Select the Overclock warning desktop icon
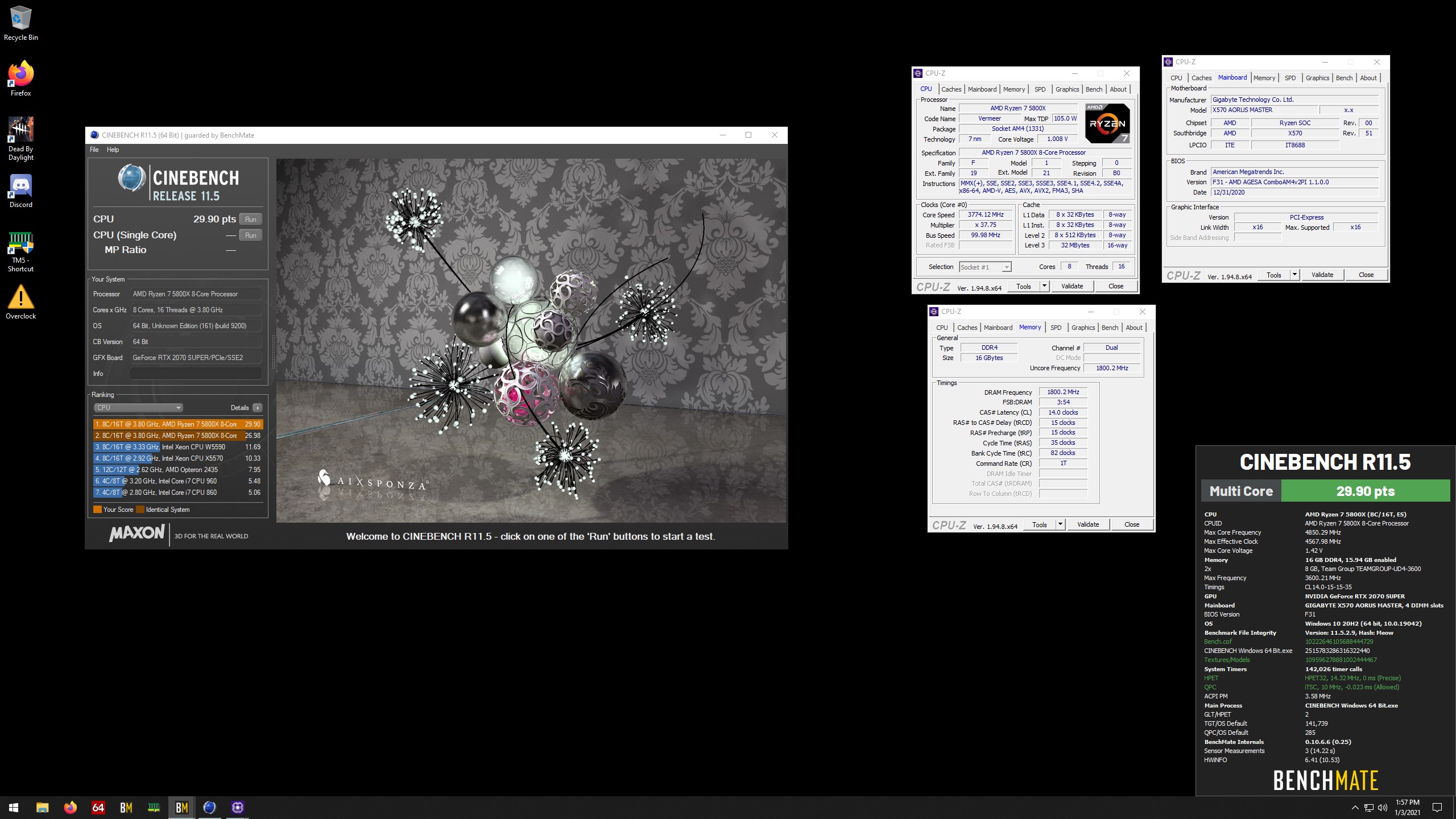The width and height of the screenshot is (1456, 819). coord(20,302)
